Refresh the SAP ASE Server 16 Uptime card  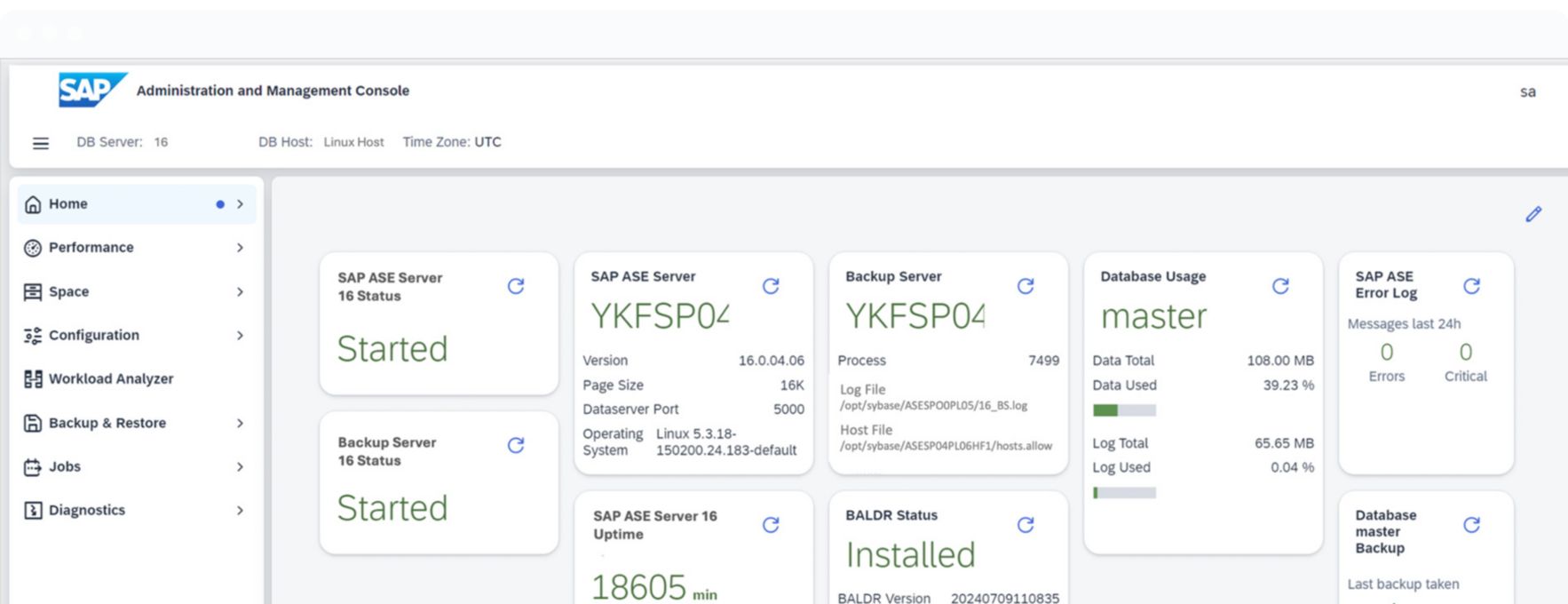click(771, 525)
